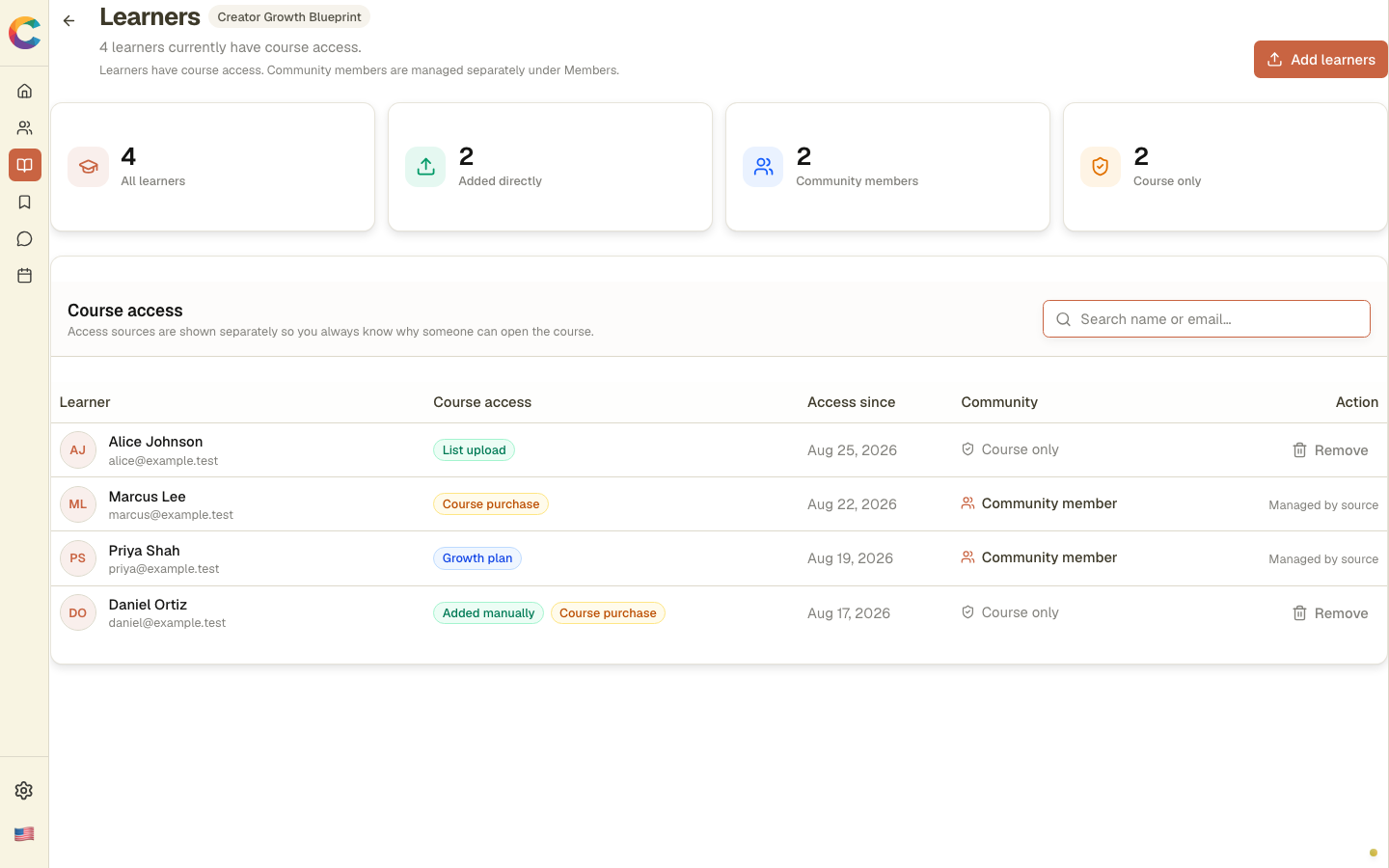
Task: Select the Courses book icon in the sidebar
Action: (x=25, y=165)
